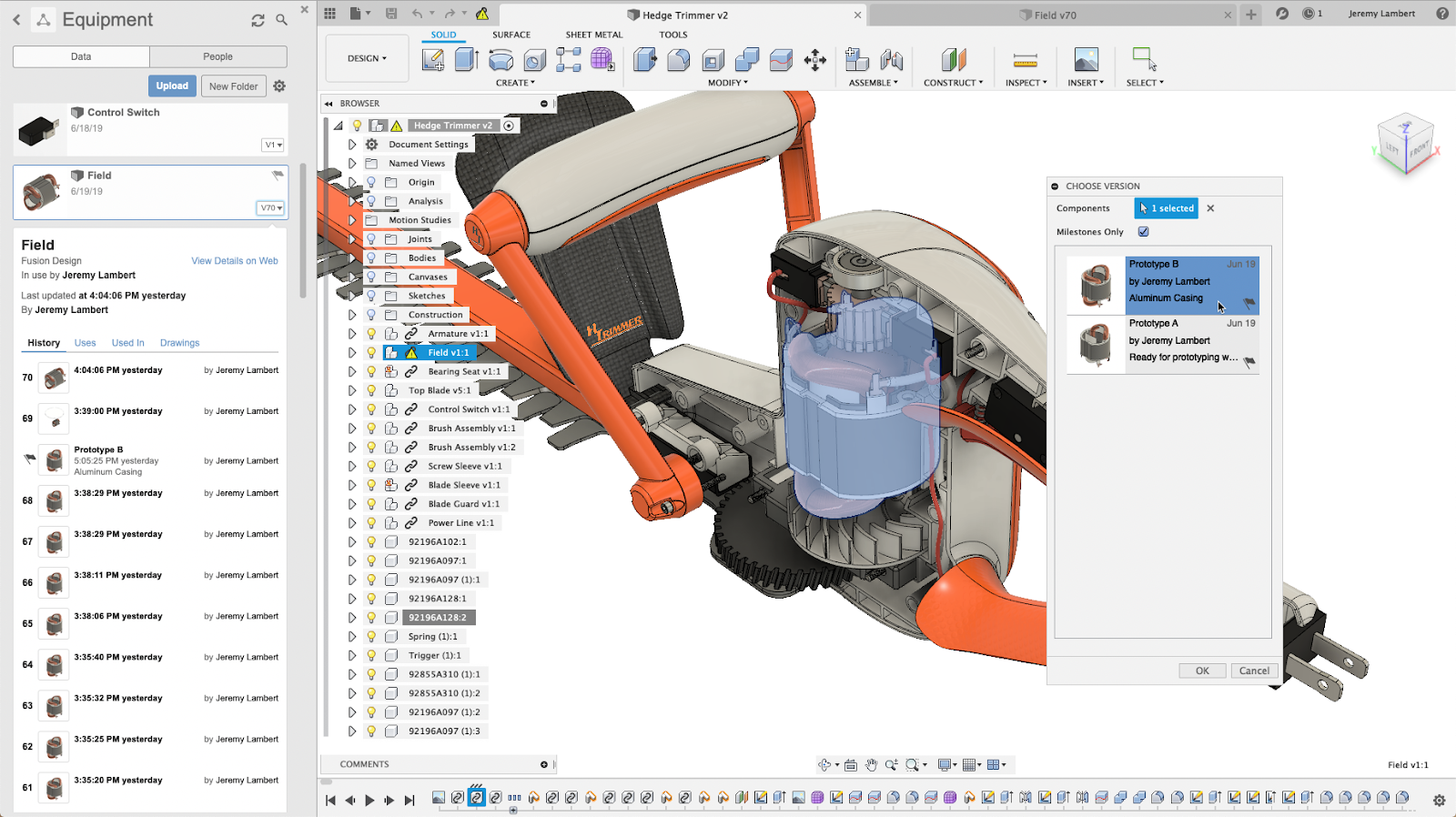Viewport: 1456px width, 817px height.
Task: Hide the Top Blade v5:1 component
Action: pos(371,390)
